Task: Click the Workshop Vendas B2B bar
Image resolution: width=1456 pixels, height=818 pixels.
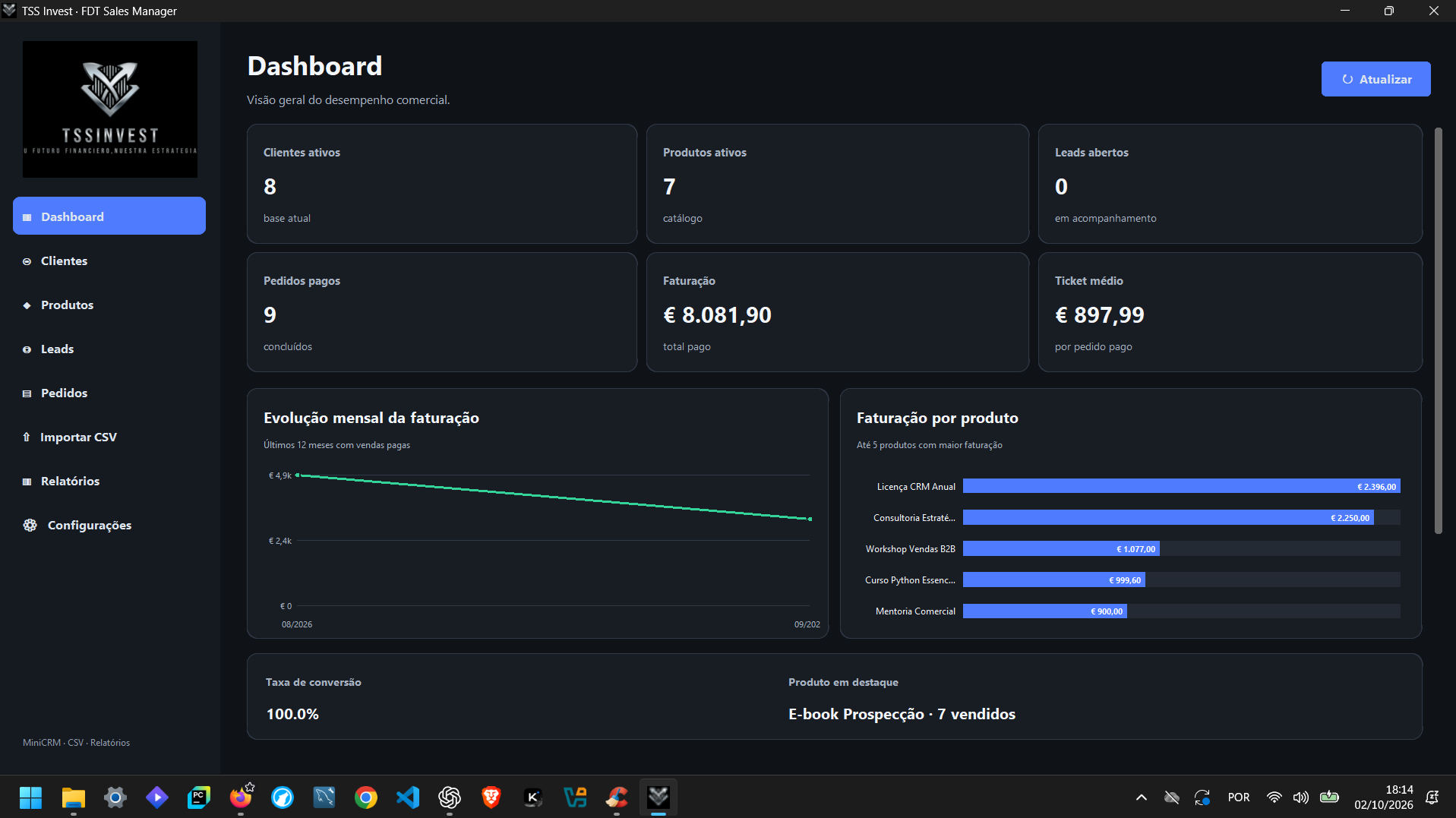Action: click(1061, 548)
